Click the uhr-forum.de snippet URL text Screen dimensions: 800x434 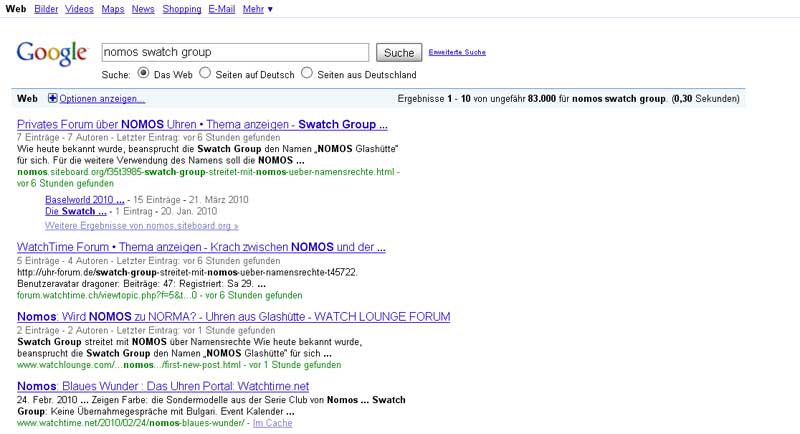[187, 272]
